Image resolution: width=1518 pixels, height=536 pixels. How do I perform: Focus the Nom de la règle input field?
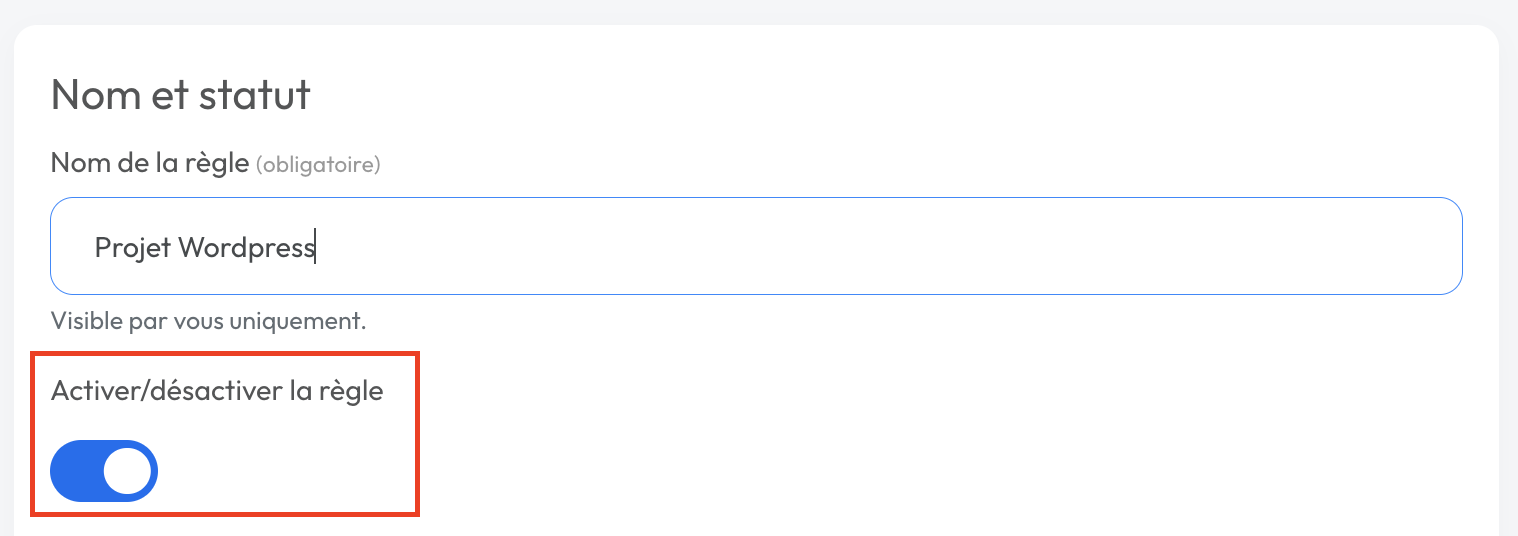pos(756,246)
